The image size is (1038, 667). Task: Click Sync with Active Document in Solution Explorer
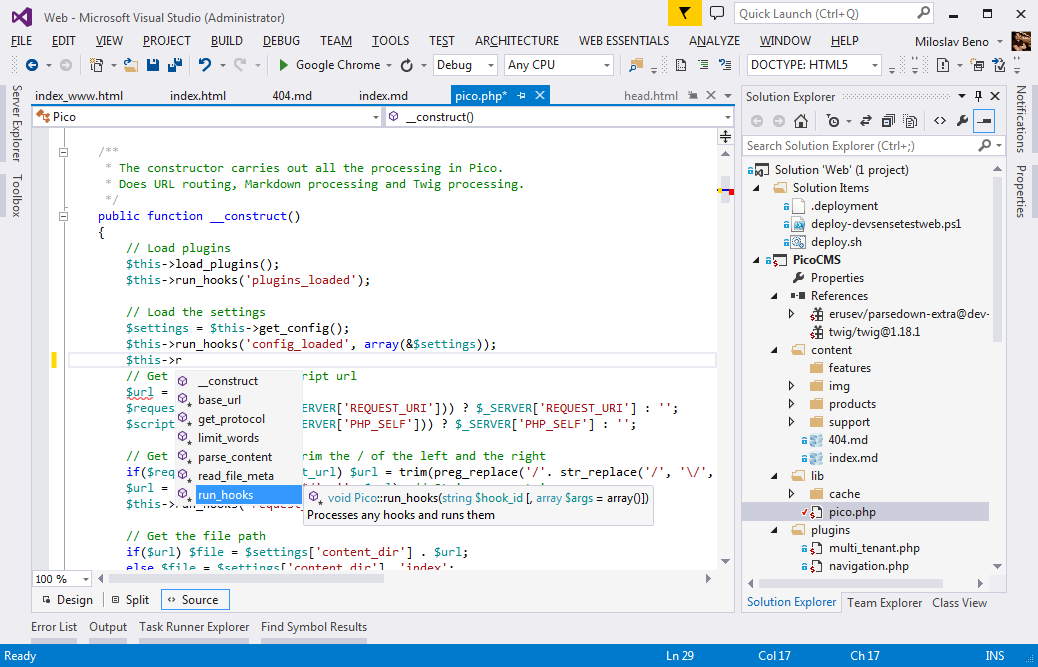[x=868, y=119]
